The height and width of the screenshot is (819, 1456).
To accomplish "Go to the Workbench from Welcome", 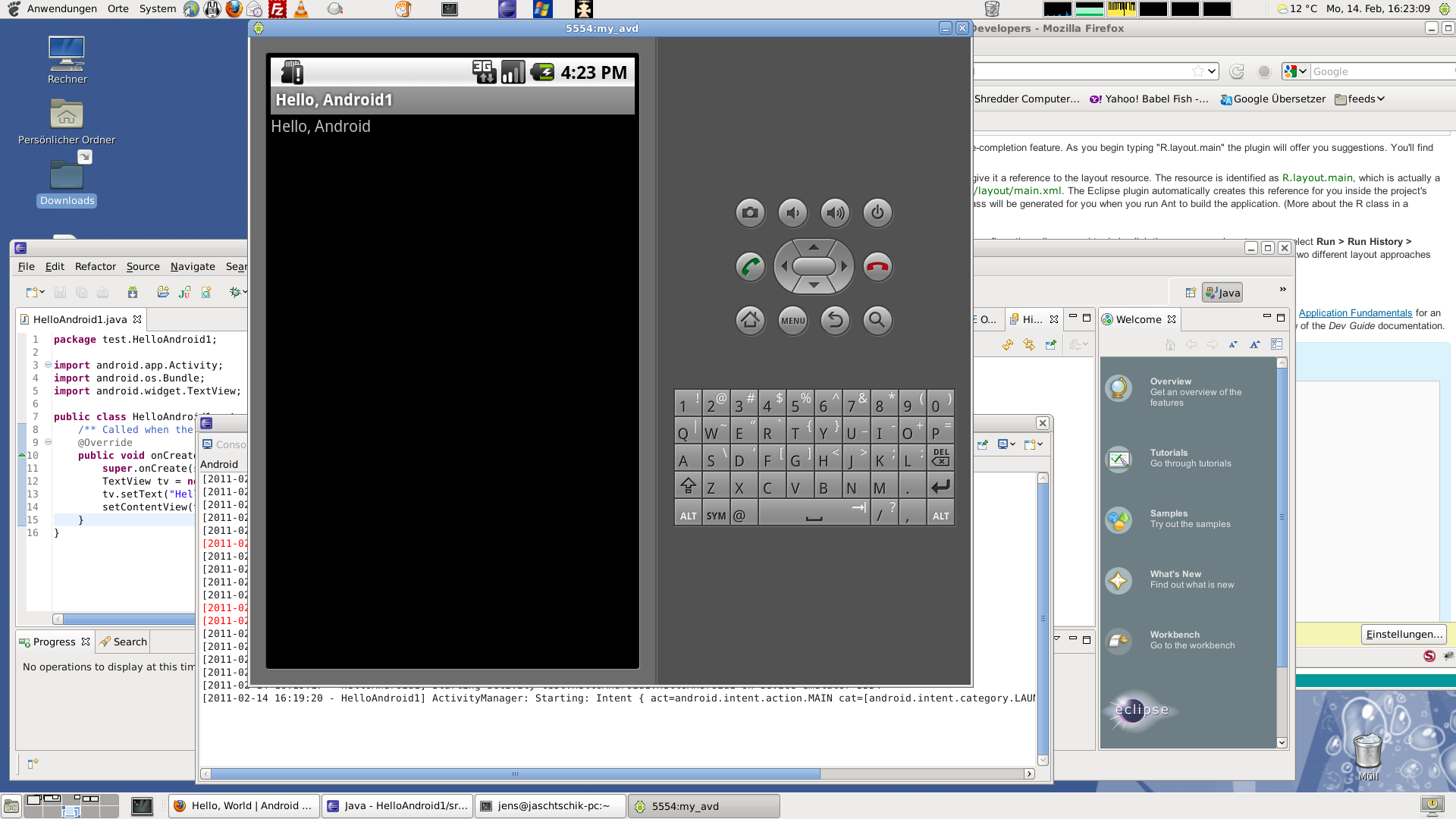I will 1172,640.
